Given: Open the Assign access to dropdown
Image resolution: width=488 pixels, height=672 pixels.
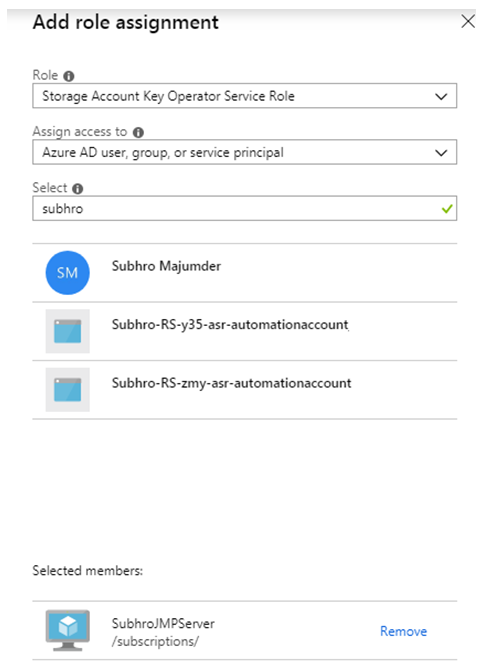Looking at the screenshot, I should [245, 152].
